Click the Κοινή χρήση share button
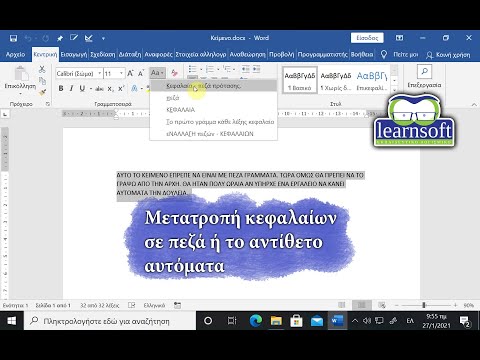Viewport: 480px width, 360px height. 449,55
